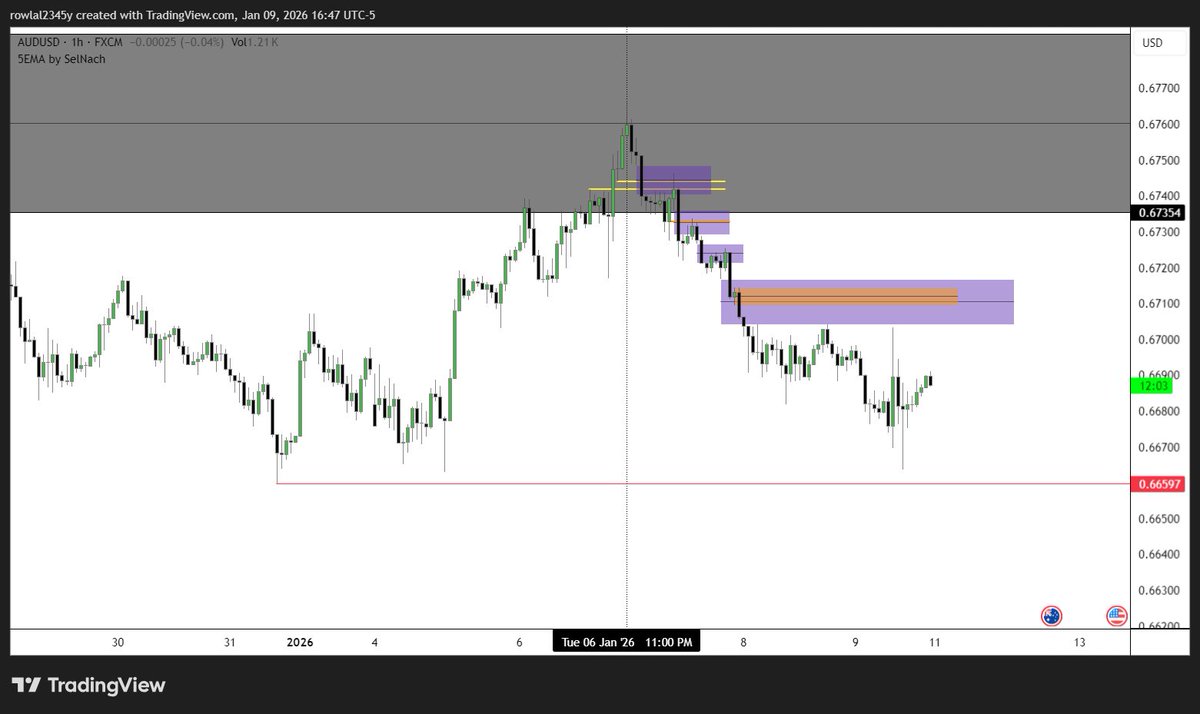
Task: Click the 4 date on time axis
Action: click(x=374, y=643)
